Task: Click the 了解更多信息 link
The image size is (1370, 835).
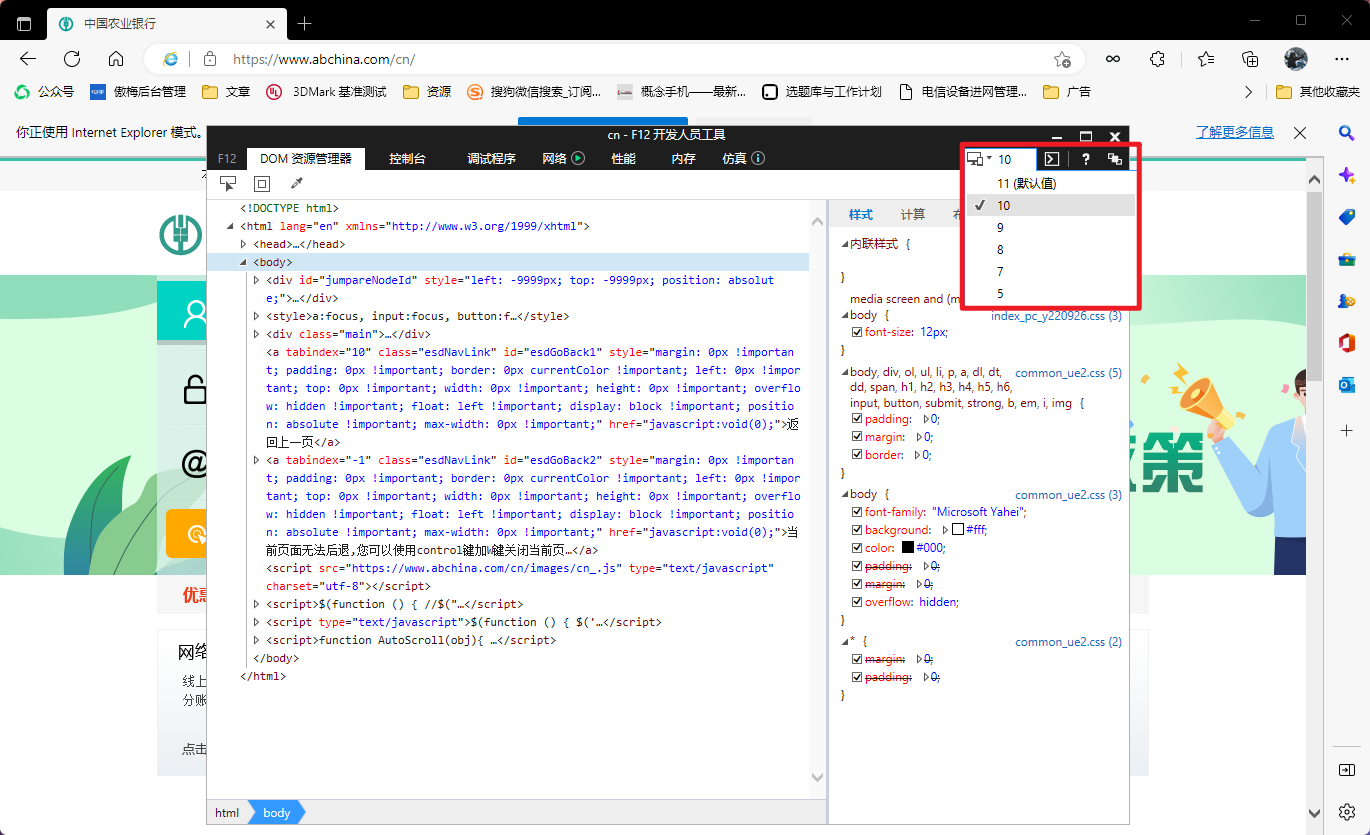Action: click(1234, 132)
